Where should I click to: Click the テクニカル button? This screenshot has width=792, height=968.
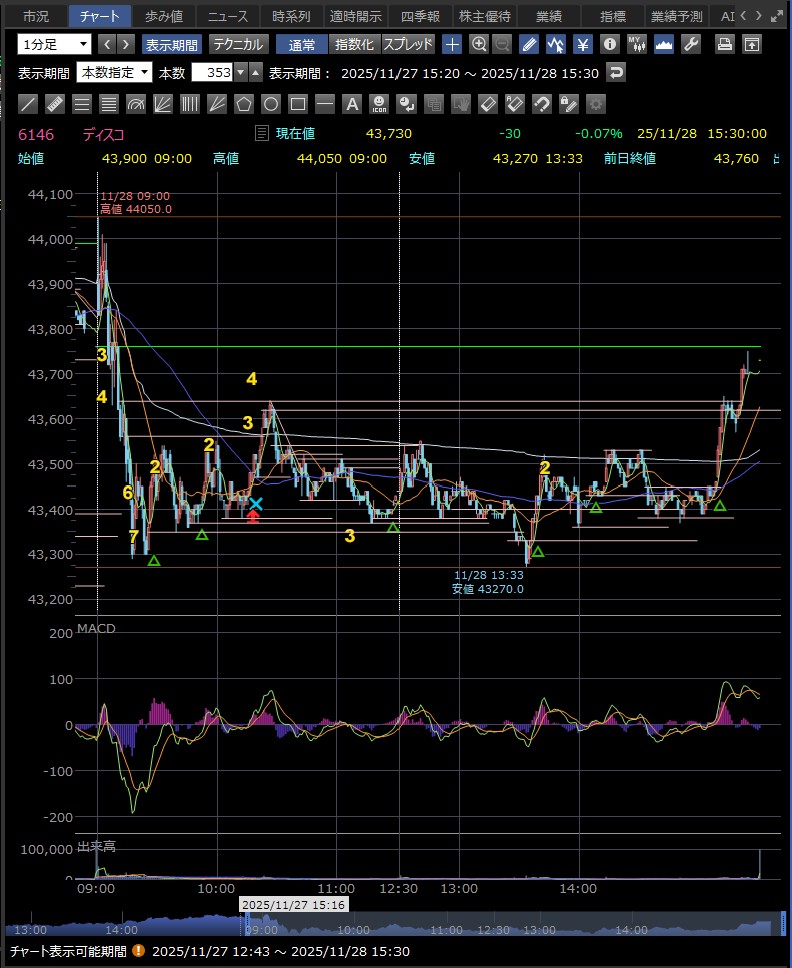point(237,44)
